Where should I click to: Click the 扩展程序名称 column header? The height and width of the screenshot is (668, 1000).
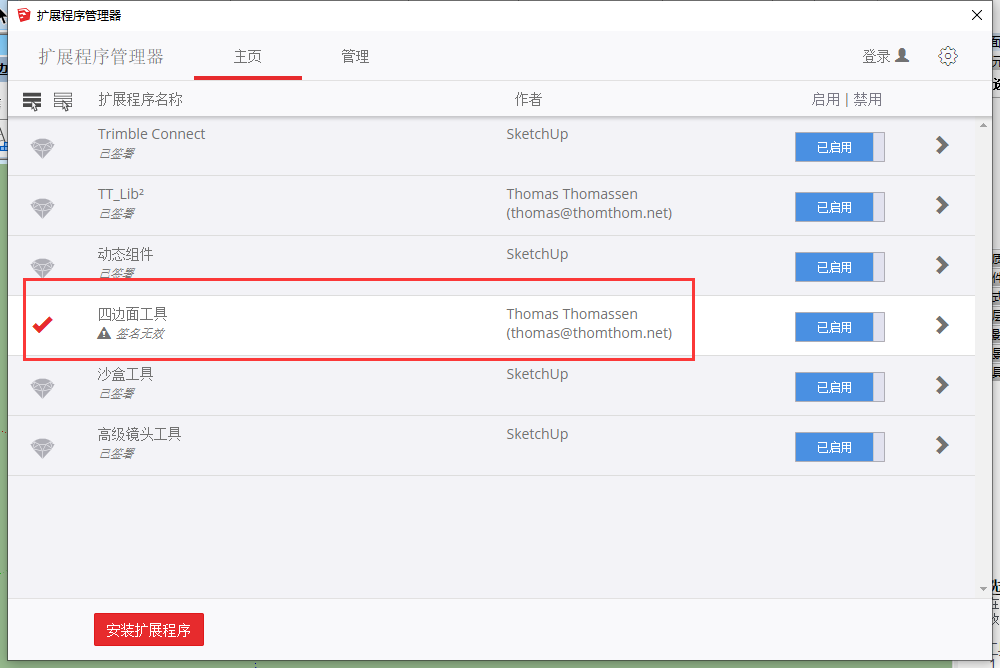140,100
